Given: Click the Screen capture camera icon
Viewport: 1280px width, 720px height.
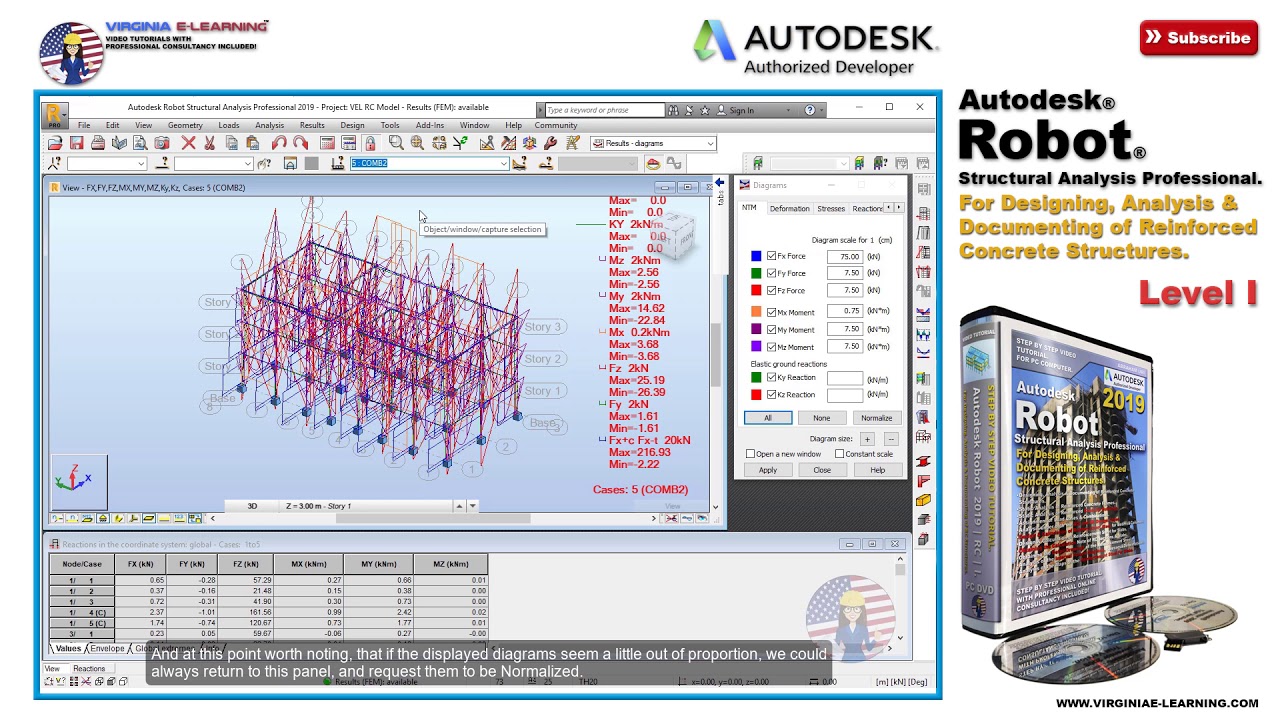Looking at the screenshot, I should coord(162,143).
